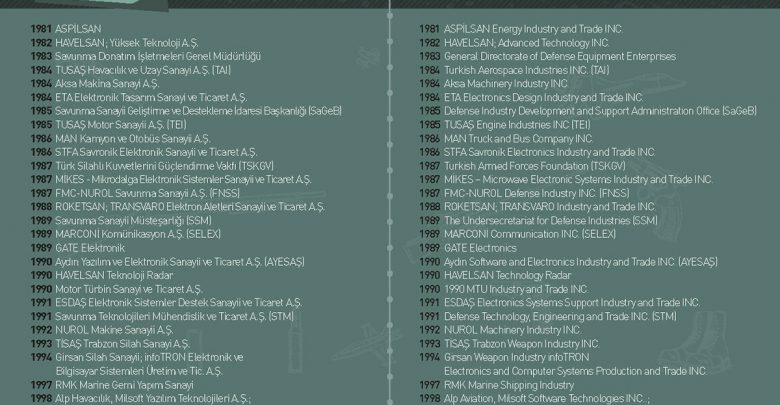Click 'FMC-NUROL Defense Industry INC. (FNSS)'
The image size is (780, 405).
pos(537,193)
